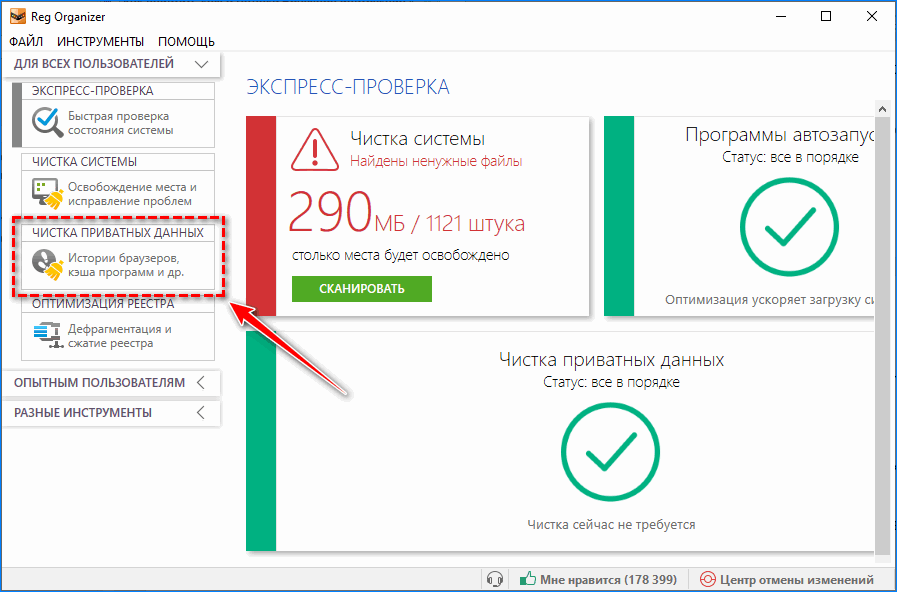The width and height of the screenshot is (897, 592).
Task: Click the System Cleanup broom icon
Action: [47, 193]
